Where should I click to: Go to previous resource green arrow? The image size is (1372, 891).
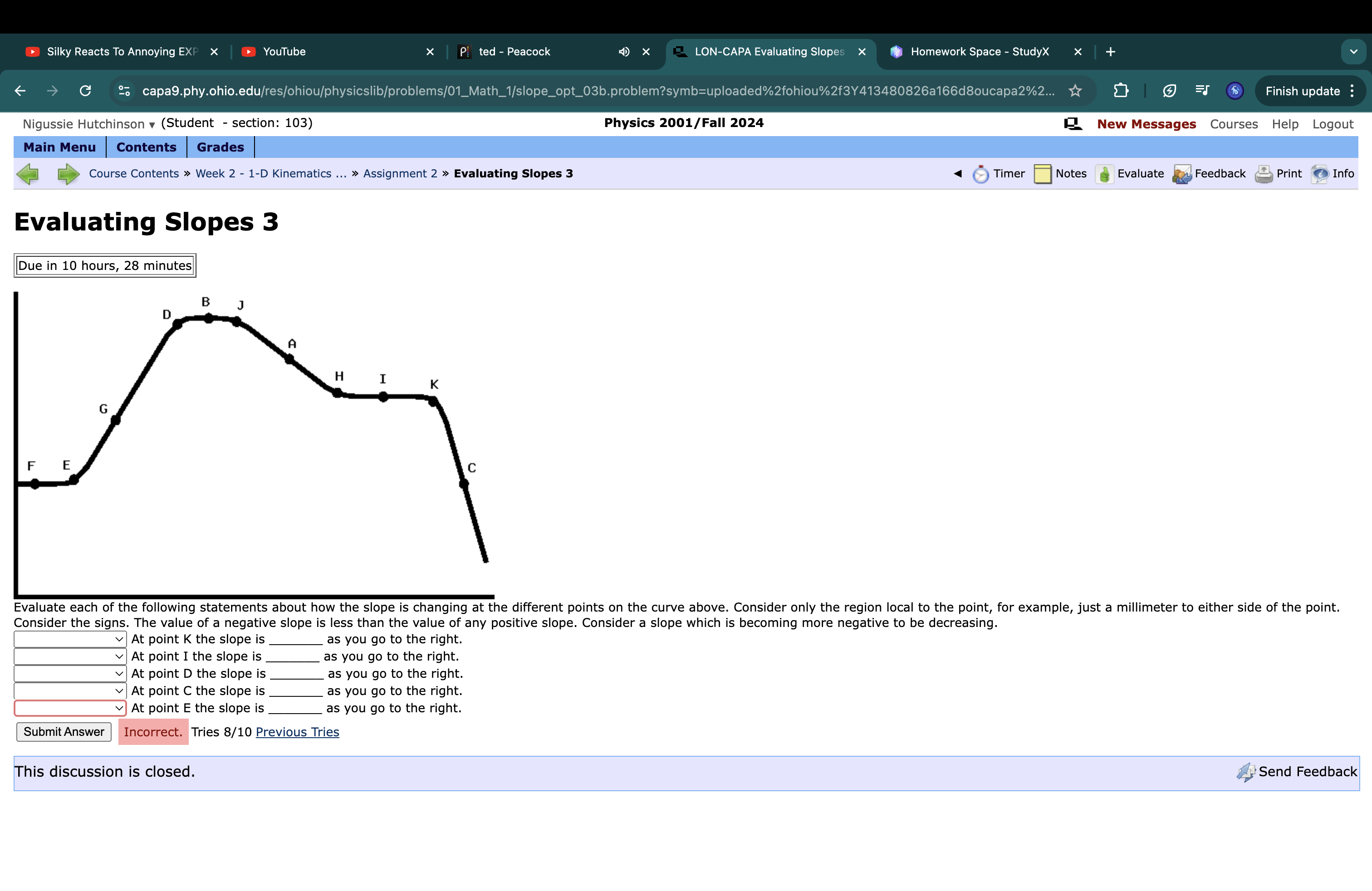coord(28,174)
